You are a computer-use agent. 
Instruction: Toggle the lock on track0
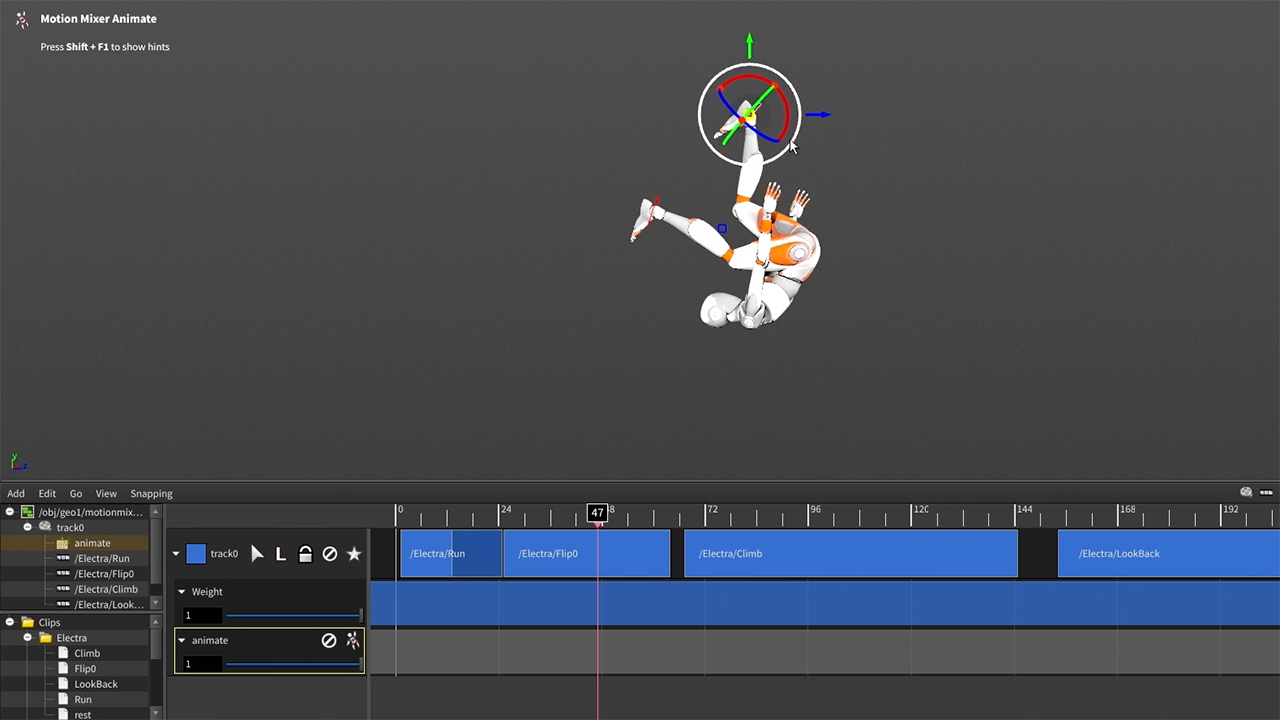[305, 554]
